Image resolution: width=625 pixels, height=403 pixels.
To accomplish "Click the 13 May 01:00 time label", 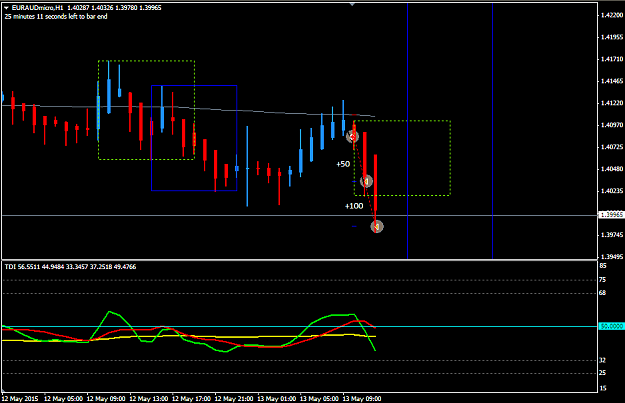I will coord(277,399).
